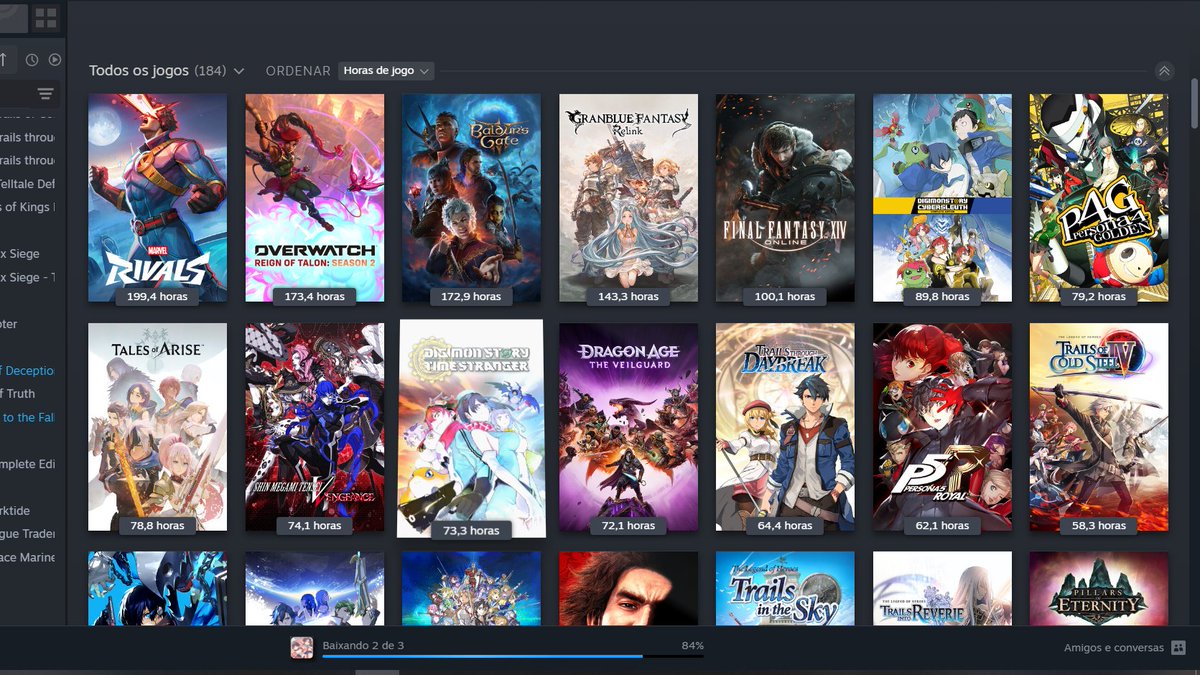Open Trails through Daybreak cover
The width and height of the screenshot is (1200, 675).
coord(785,427)
